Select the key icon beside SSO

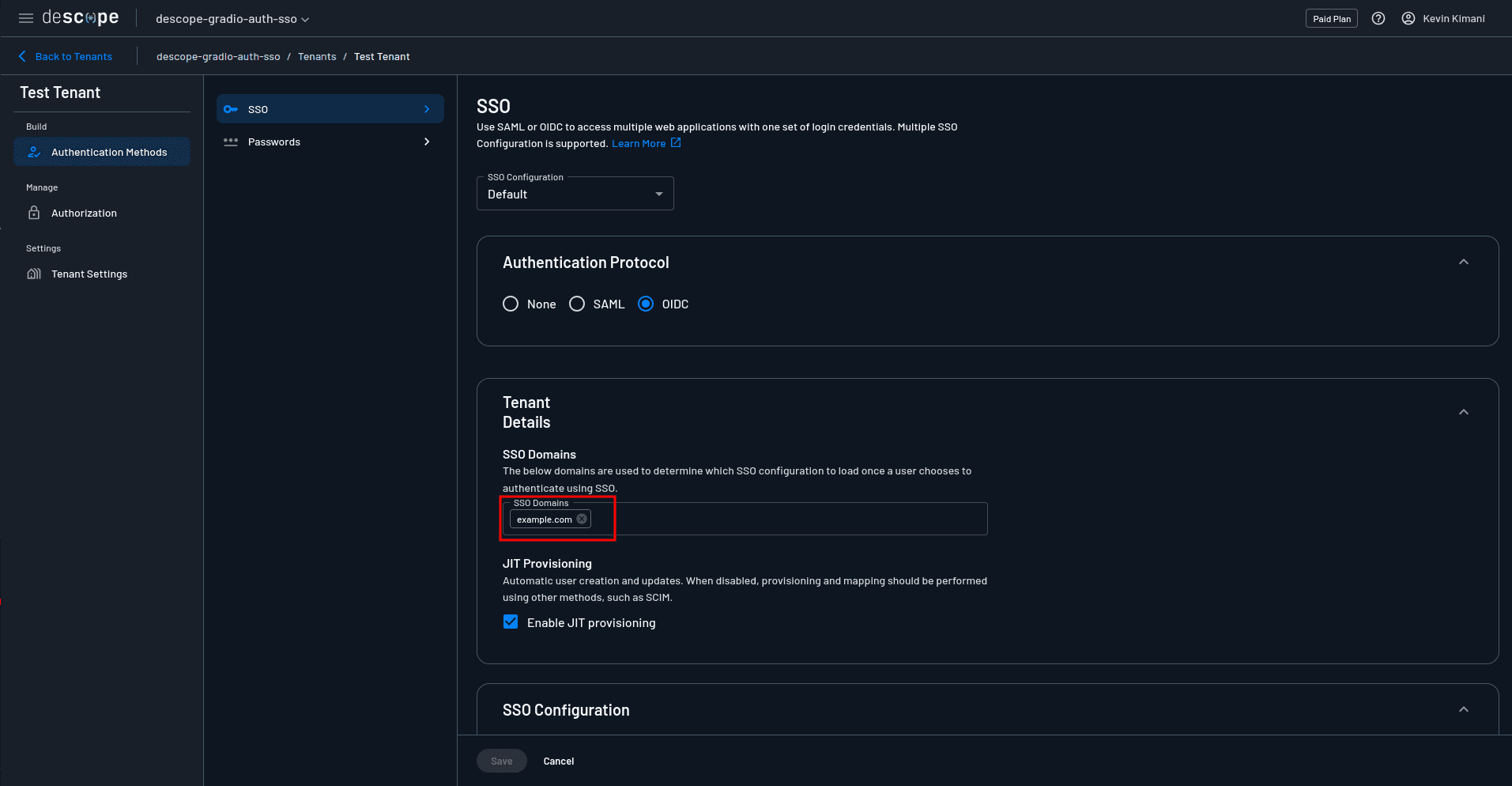click(231, 109)
